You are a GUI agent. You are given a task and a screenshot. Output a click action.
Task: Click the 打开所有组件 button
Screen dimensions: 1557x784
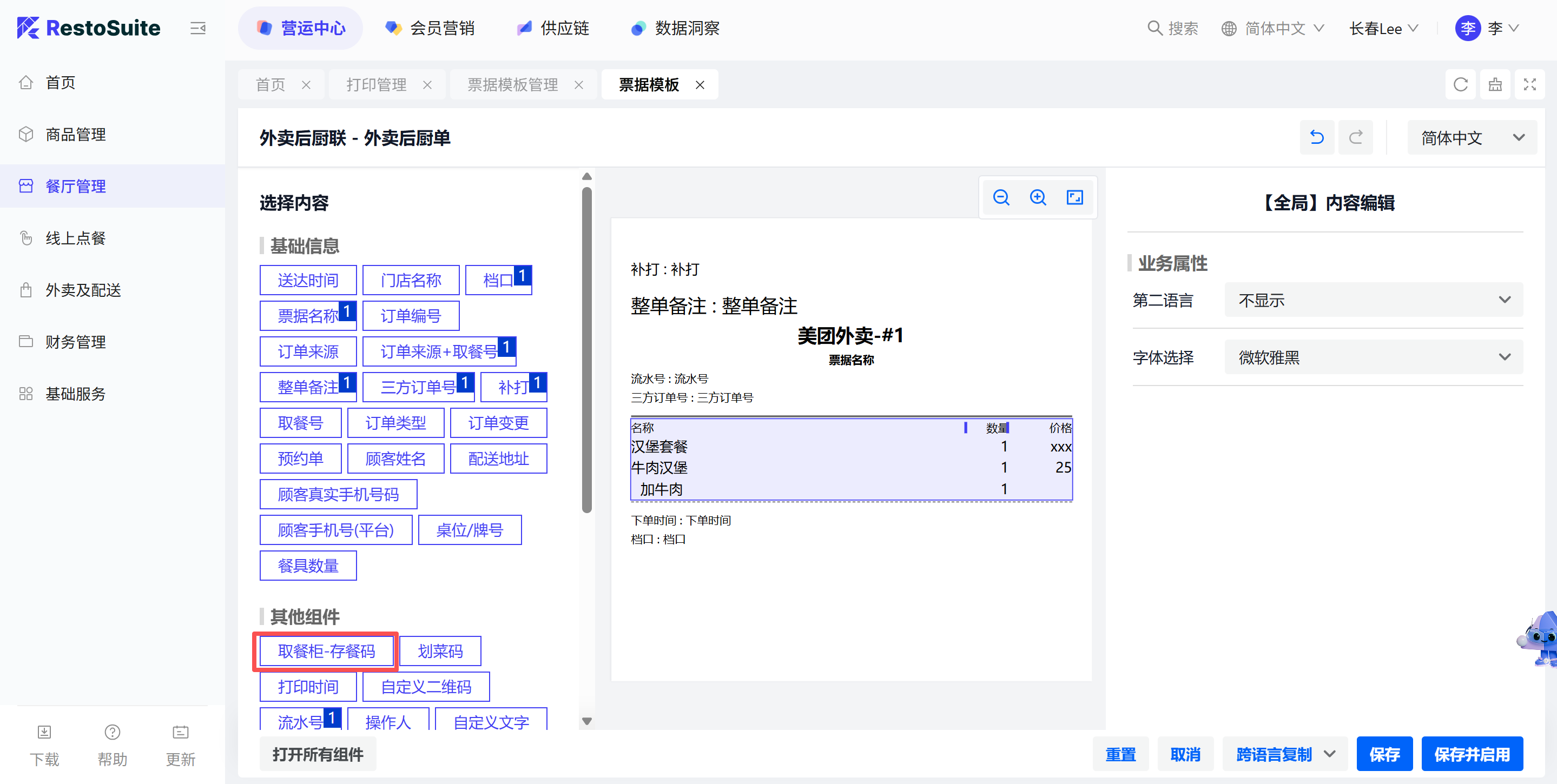tap(318, 754)
